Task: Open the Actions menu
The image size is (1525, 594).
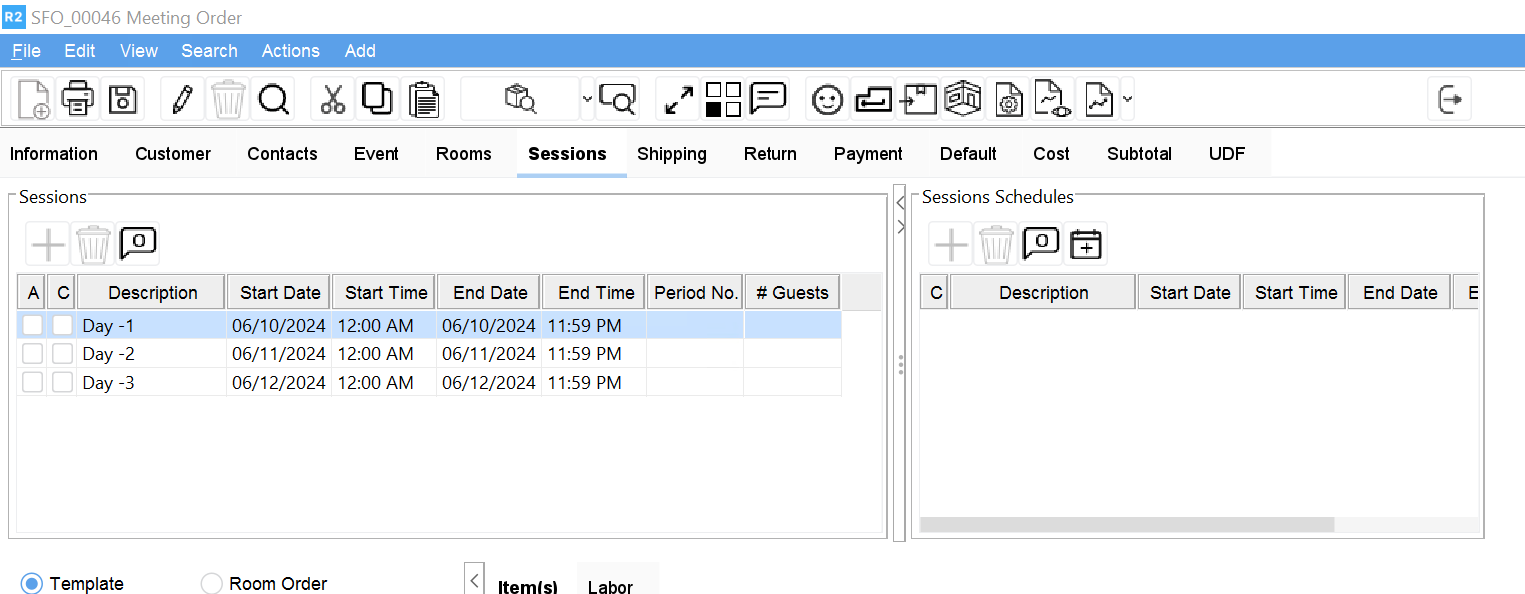Action: coord(290,51)
